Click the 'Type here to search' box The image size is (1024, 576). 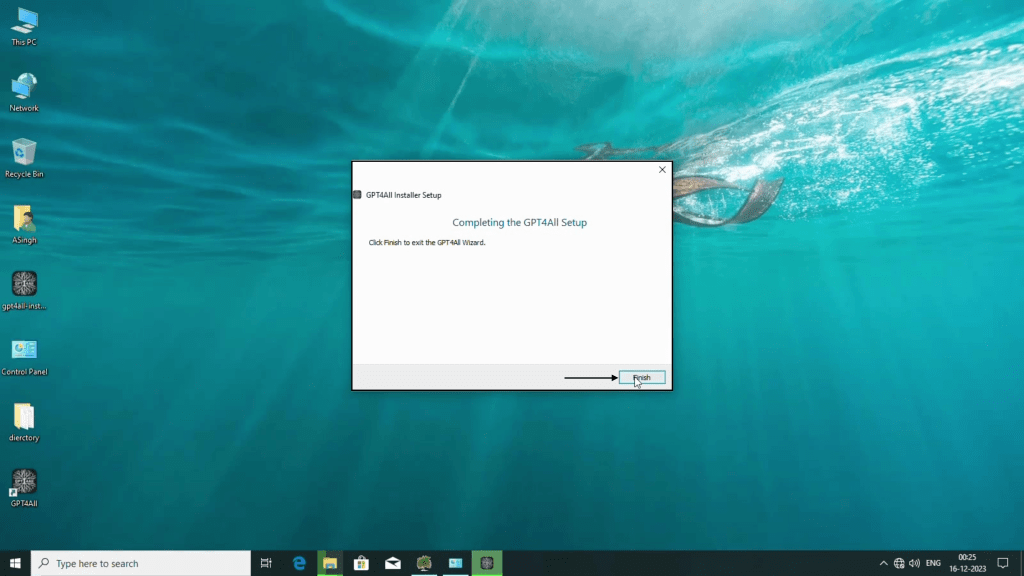click(x=140, y=563)
